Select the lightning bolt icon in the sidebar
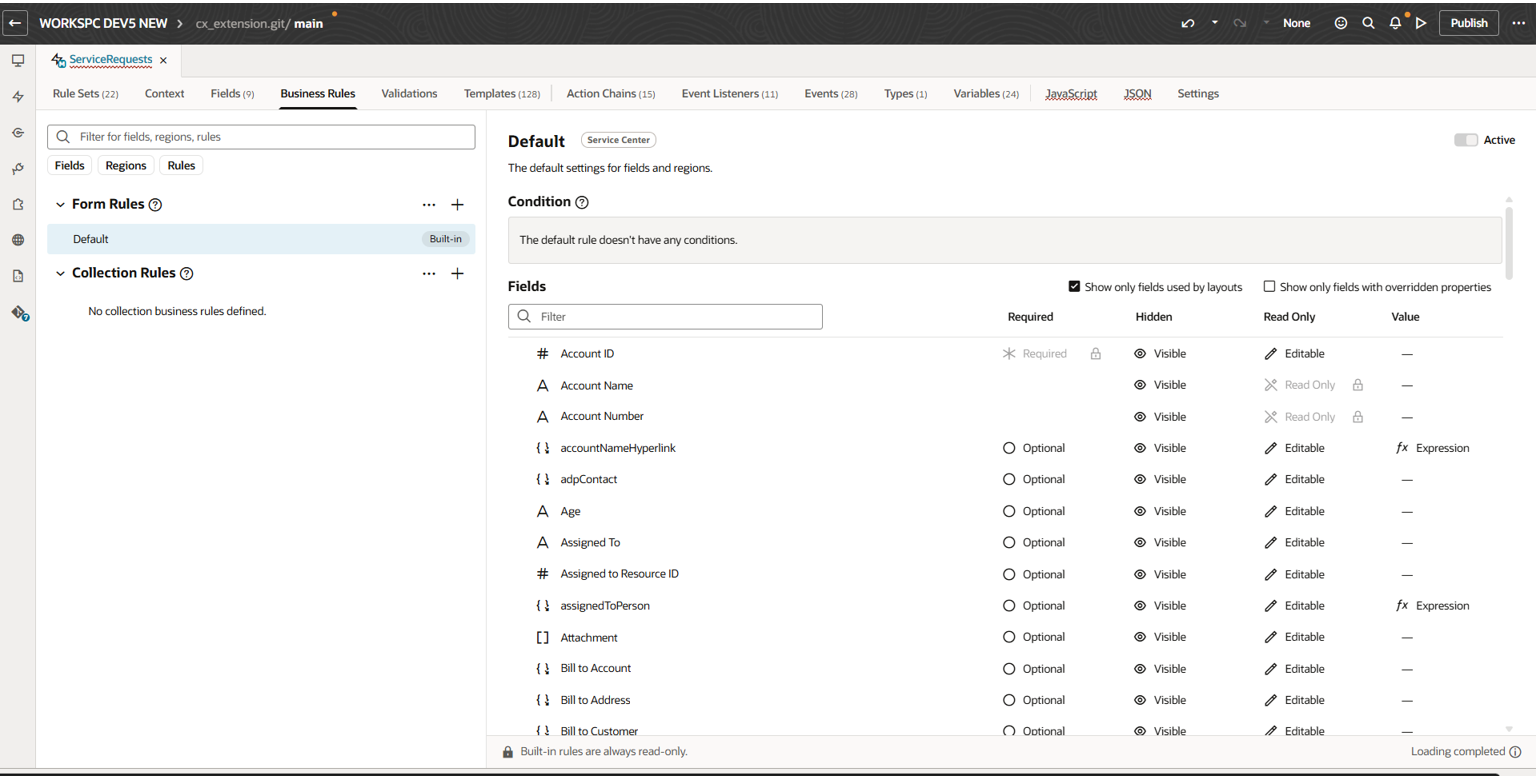Screen dimensions: 1537x777 point(17,94)
